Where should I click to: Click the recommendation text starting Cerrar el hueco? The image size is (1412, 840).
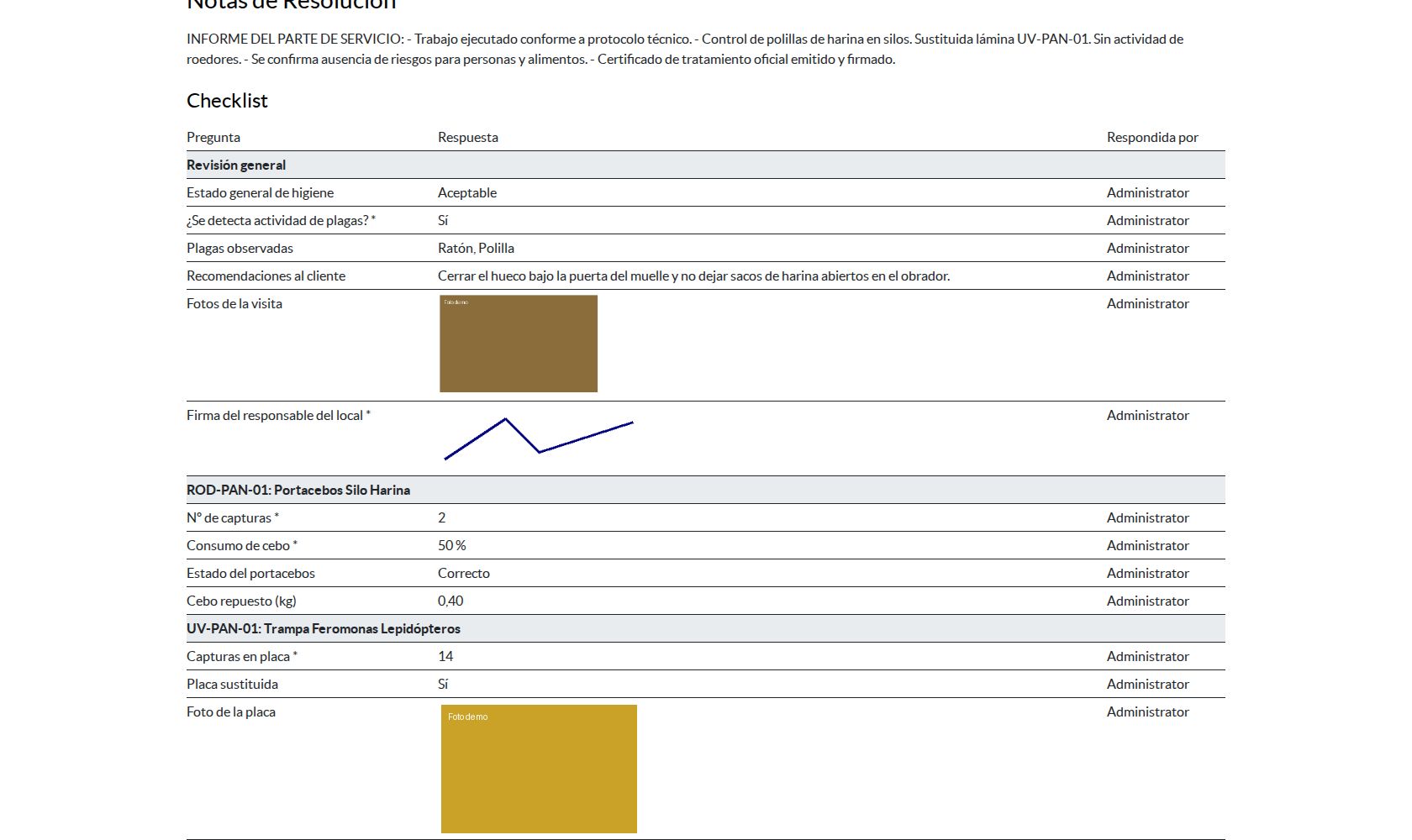coord(694,276)
